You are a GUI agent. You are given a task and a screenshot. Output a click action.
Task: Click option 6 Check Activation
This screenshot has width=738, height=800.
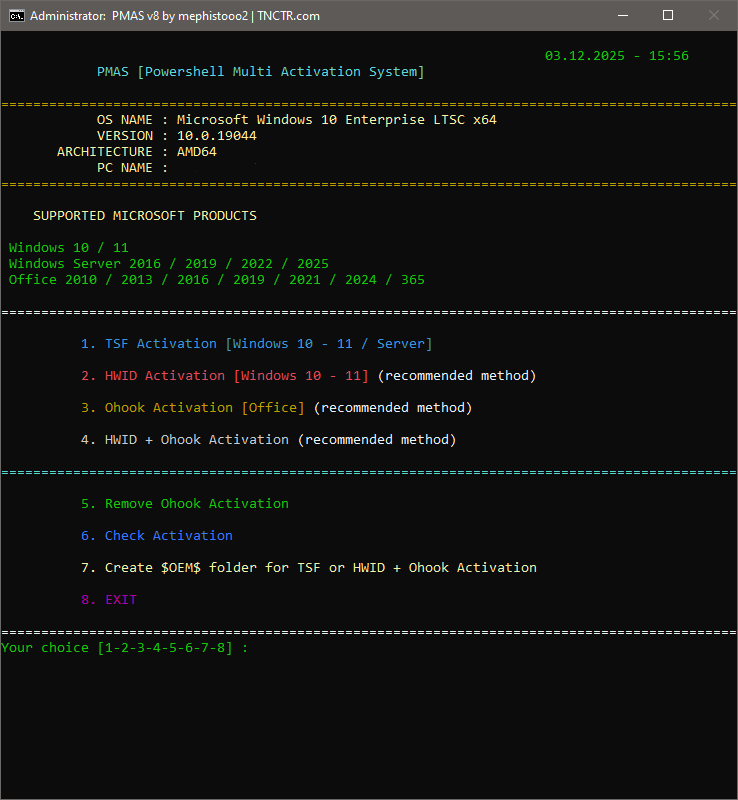point(157,536)
